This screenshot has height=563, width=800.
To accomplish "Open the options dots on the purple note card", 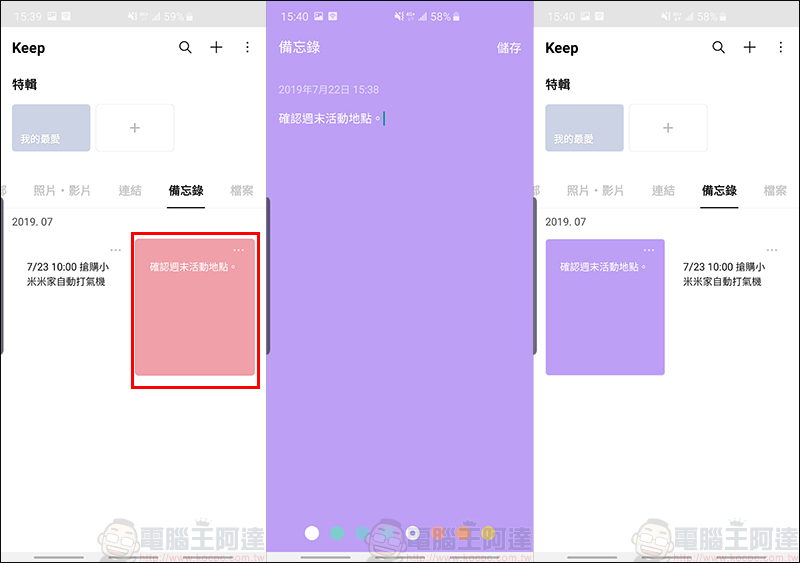I will point(649,250).
